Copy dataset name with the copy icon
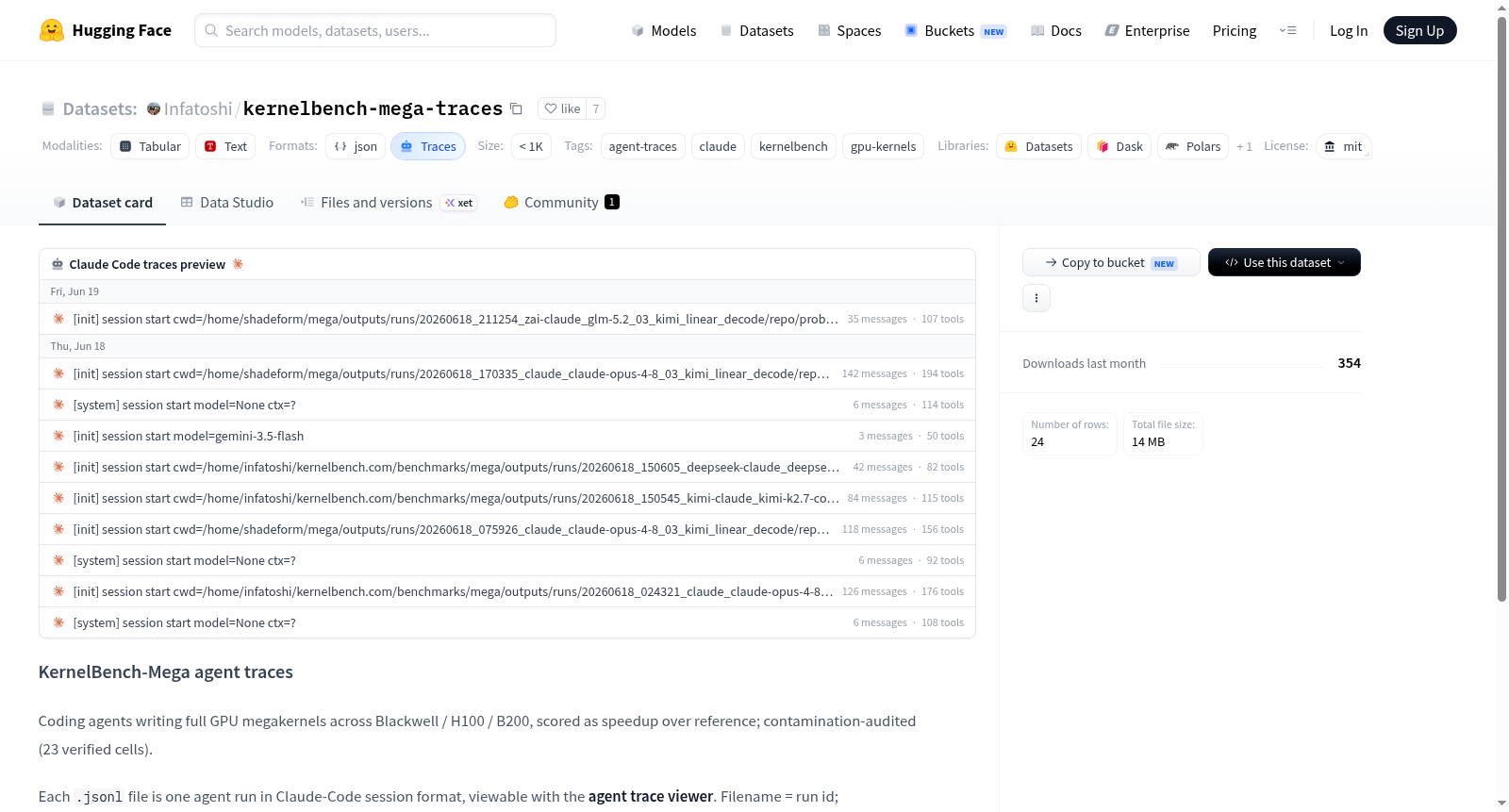 (516, 108)
